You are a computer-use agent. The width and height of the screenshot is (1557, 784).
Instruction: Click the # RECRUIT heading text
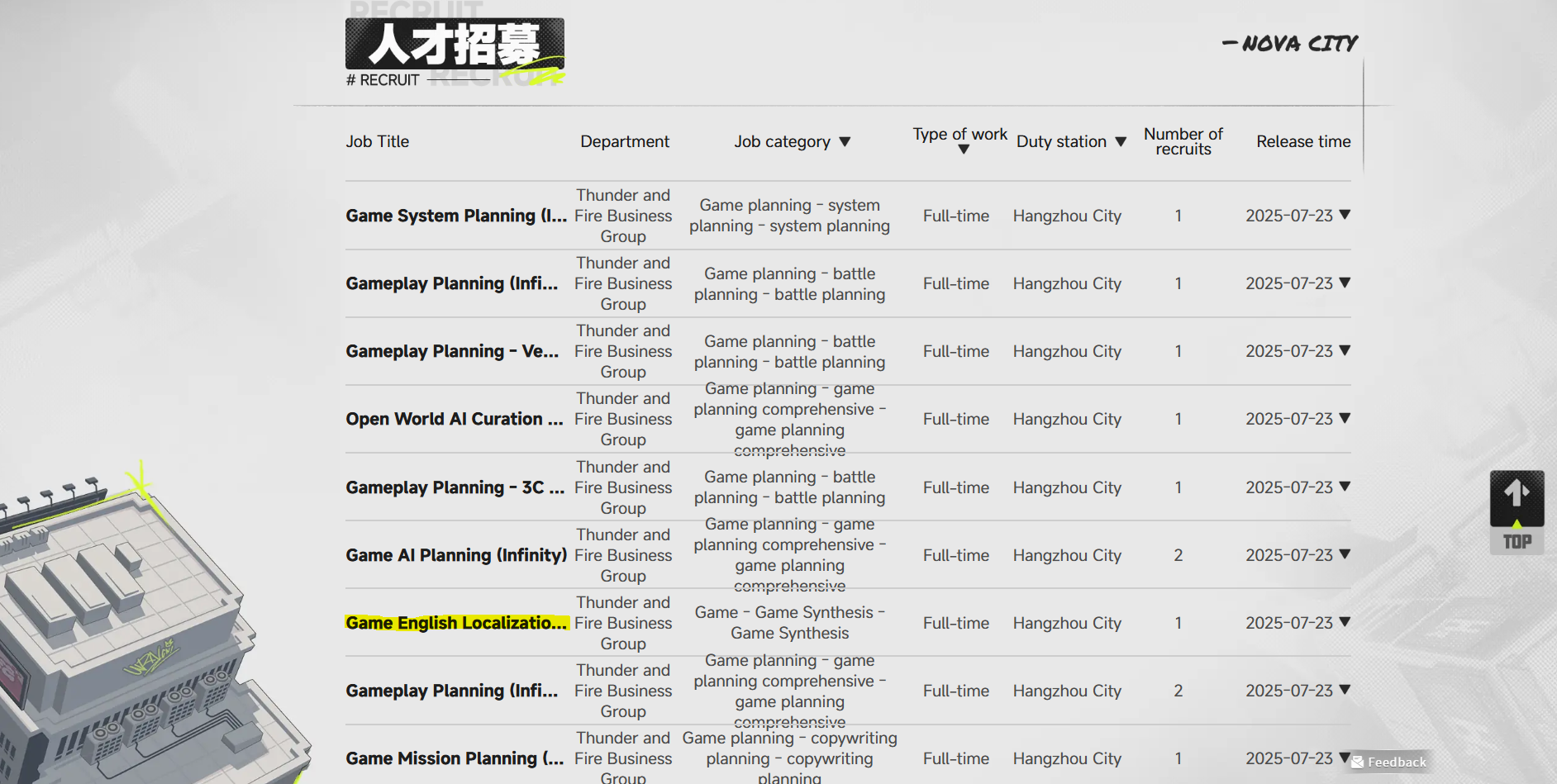click(383, 80)
